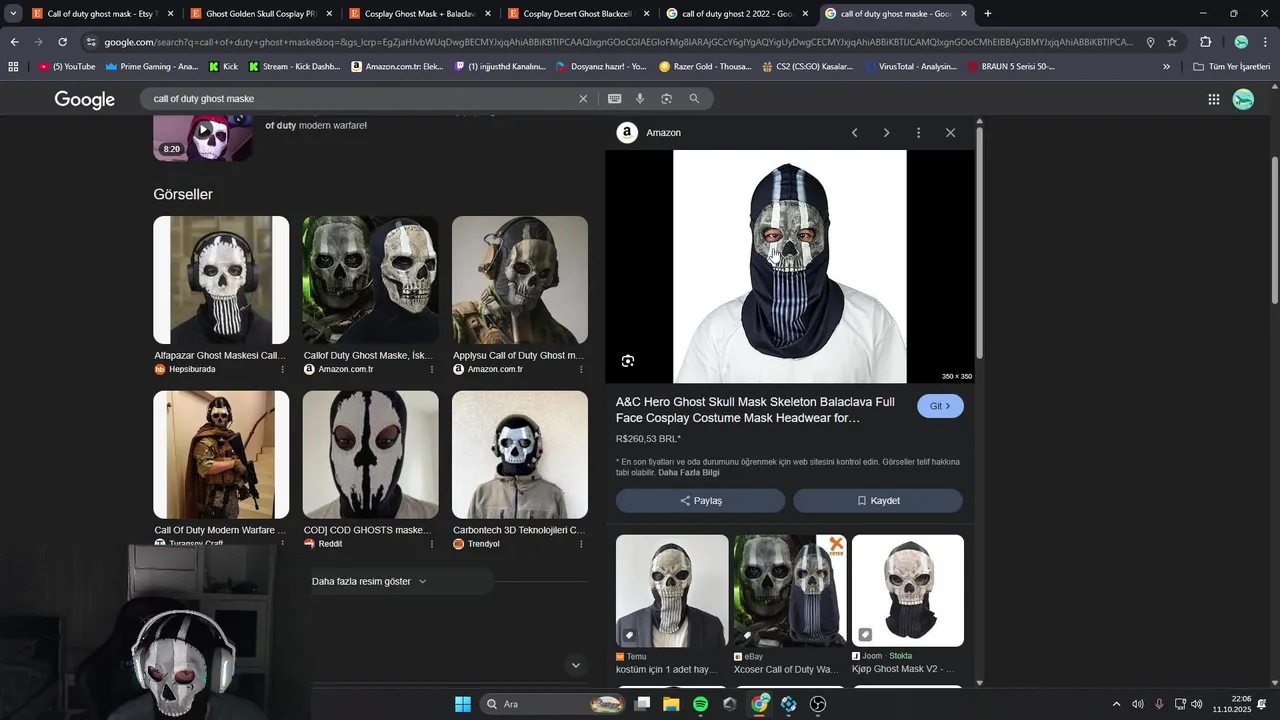Open the image preview more options menu
The height and width of the screenshot is (720, 1280).
[x=918, y=132]
